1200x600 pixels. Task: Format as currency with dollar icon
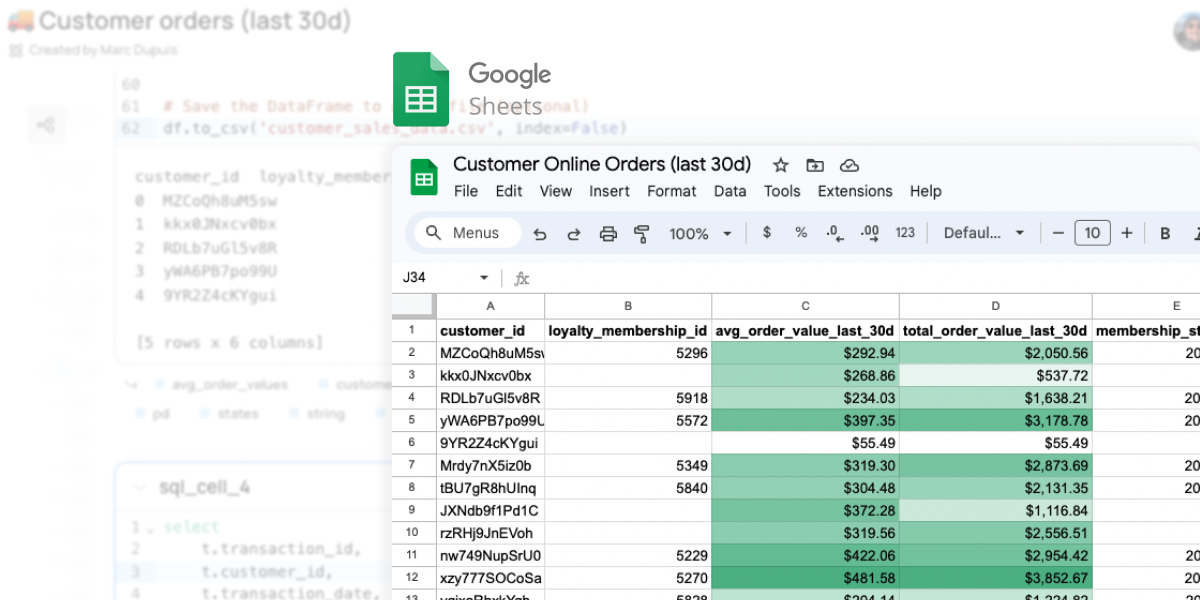(x=767, y=233)
